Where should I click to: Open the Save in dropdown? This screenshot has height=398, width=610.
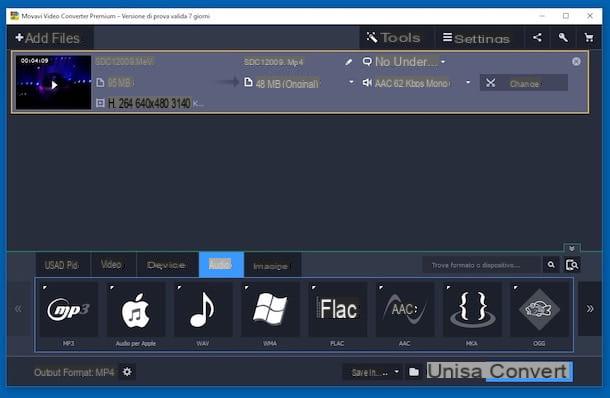(373, 372)
